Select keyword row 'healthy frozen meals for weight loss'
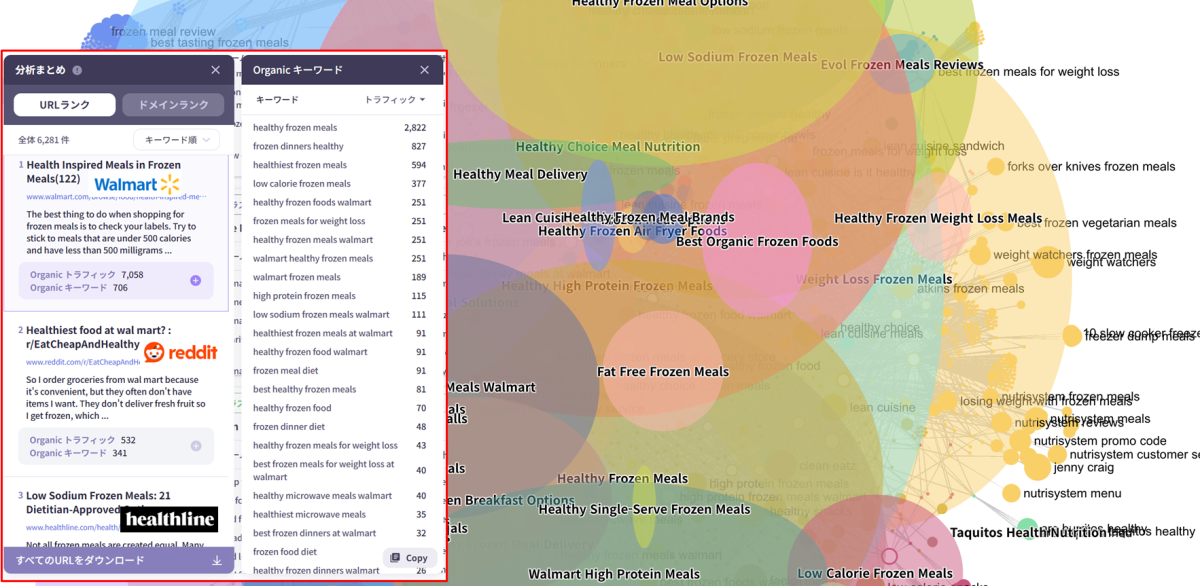 click(x=339, y=445)
